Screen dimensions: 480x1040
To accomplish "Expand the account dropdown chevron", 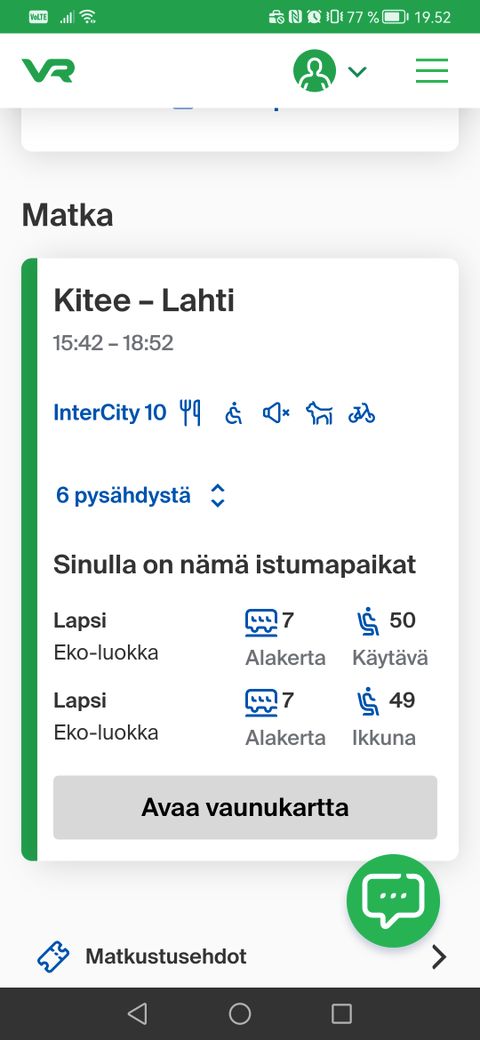I will [x=357, y=71].
